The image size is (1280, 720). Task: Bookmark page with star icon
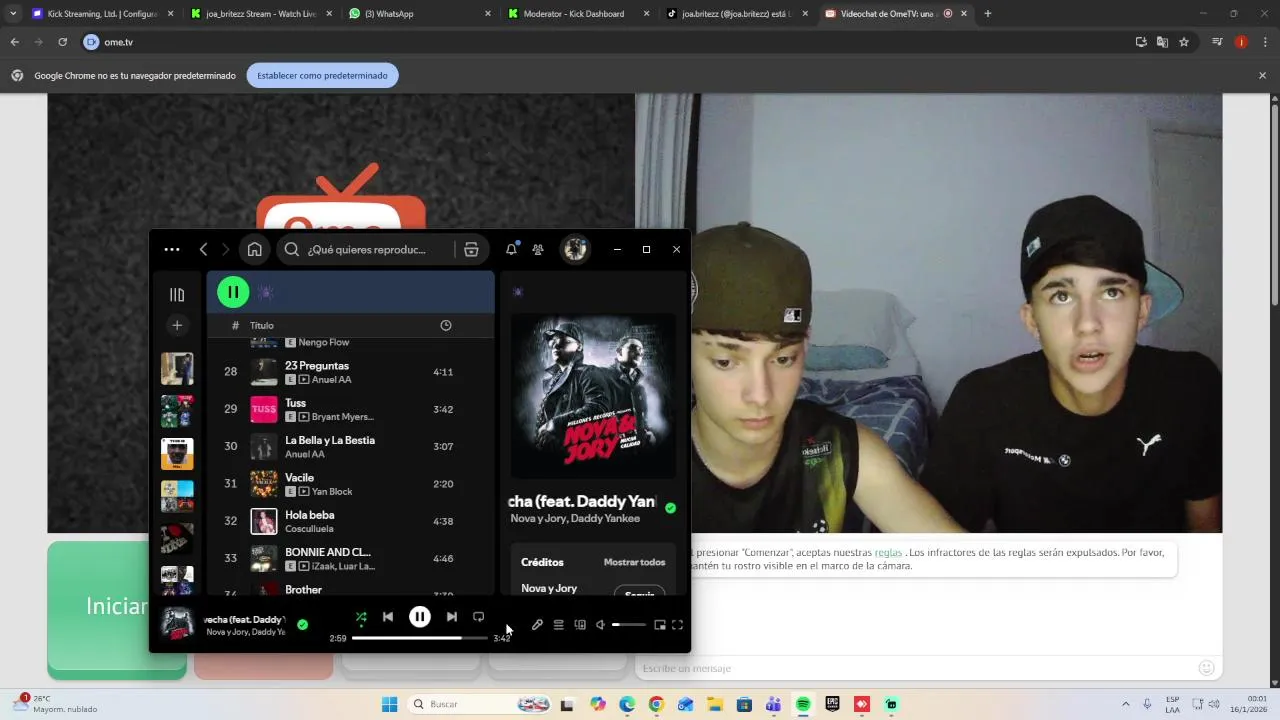click(1184, 42)
